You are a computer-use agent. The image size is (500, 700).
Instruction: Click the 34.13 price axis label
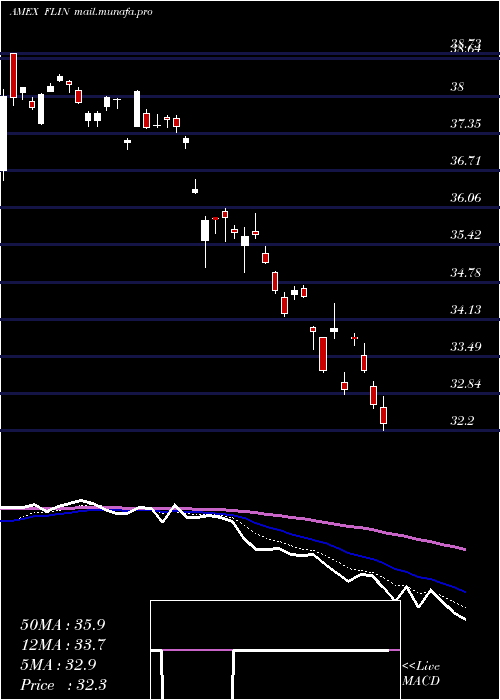click(466, 309)
